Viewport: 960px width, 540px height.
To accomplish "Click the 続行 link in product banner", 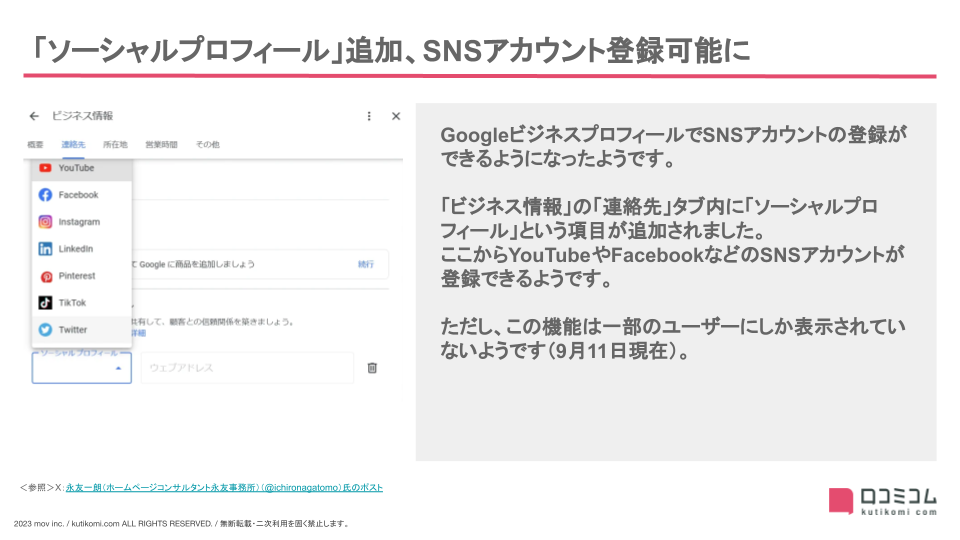I will (x=366, y=264).
